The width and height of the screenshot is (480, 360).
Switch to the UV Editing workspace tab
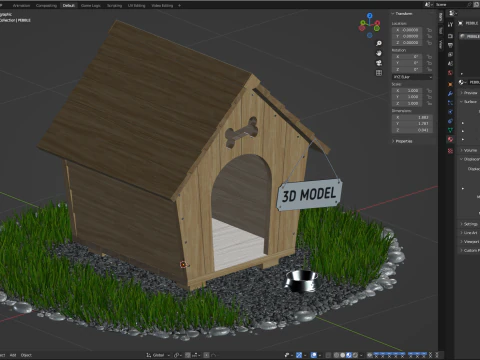pyautogui.click(x=137, y=5)
